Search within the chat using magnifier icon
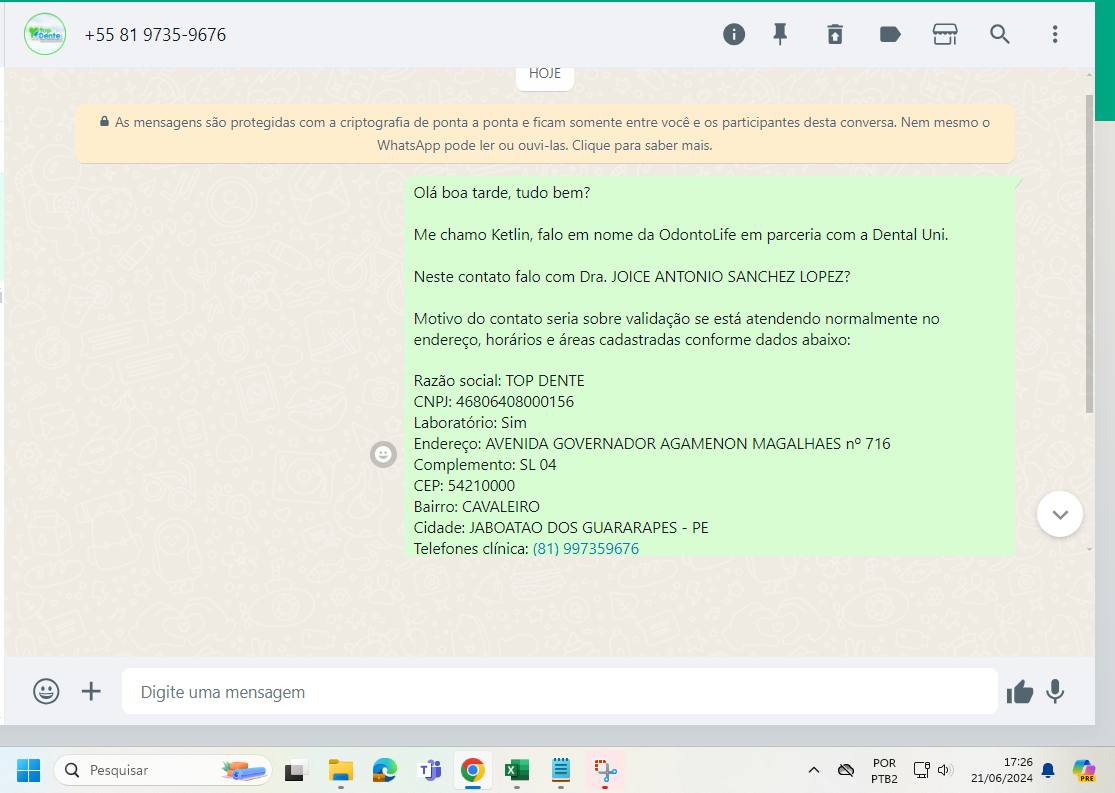 [1000, 34]
